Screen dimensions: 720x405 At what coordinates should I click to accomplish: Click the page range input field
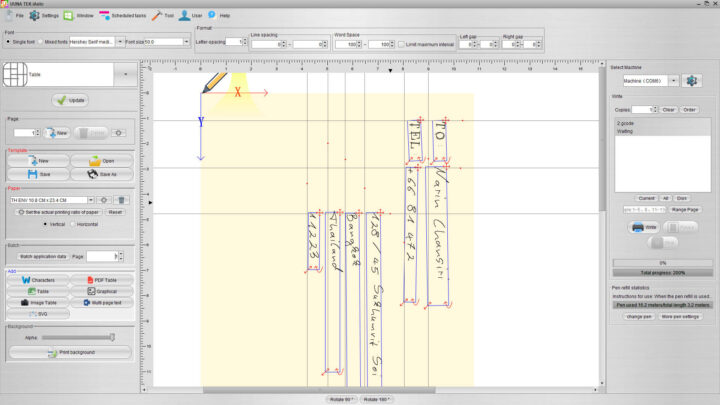pyautogui.click(x=644, y=210)
